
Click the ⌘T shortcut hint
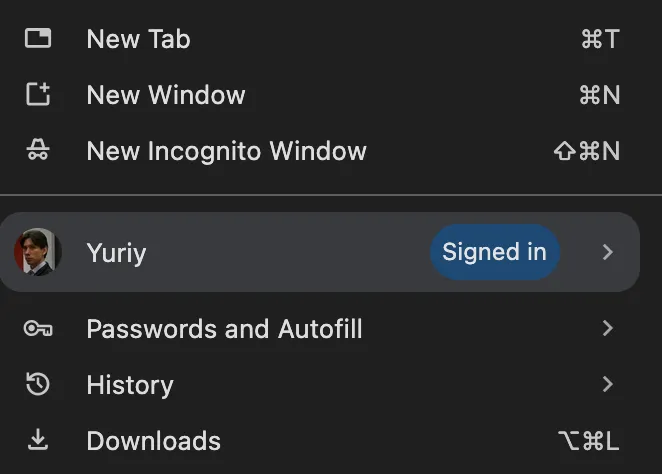[x=600, y=39]
